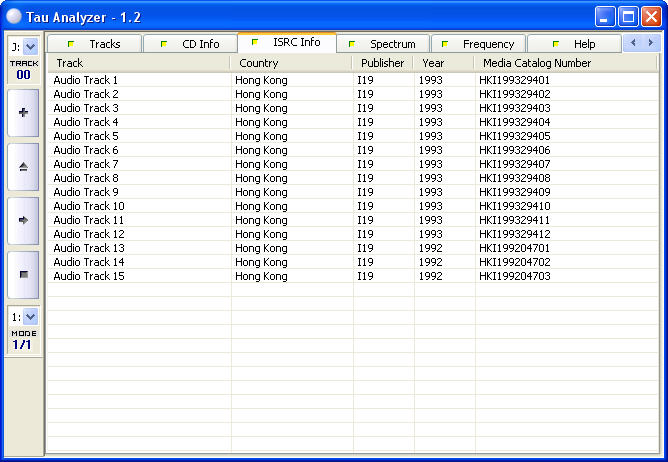Sort by the Year column header
This screenshot has width=668, height=462.
point(443,63)
